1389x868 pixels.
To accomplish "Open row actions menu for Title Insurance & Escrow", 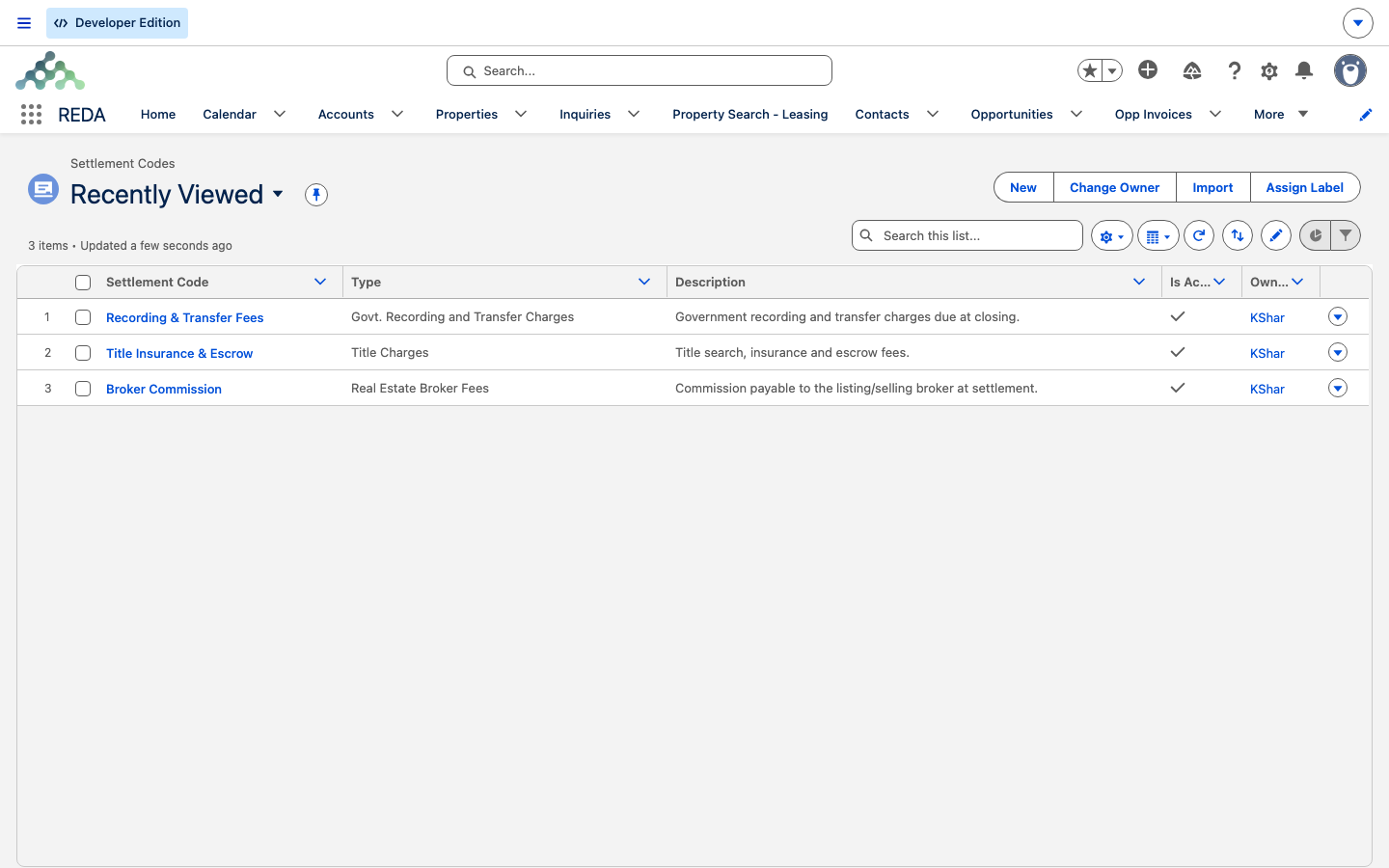I will 1338,352.
